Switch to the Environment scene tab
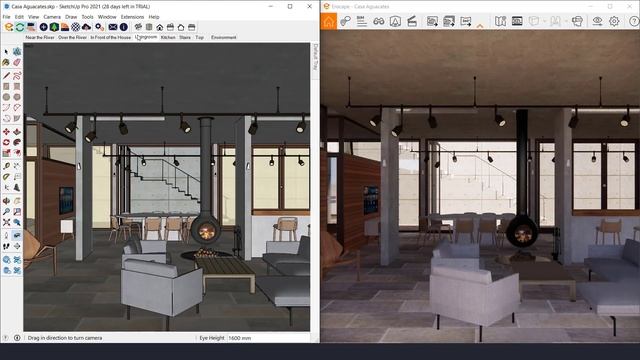The width and height of the screenshot is (640, 360). coord(223,37)
